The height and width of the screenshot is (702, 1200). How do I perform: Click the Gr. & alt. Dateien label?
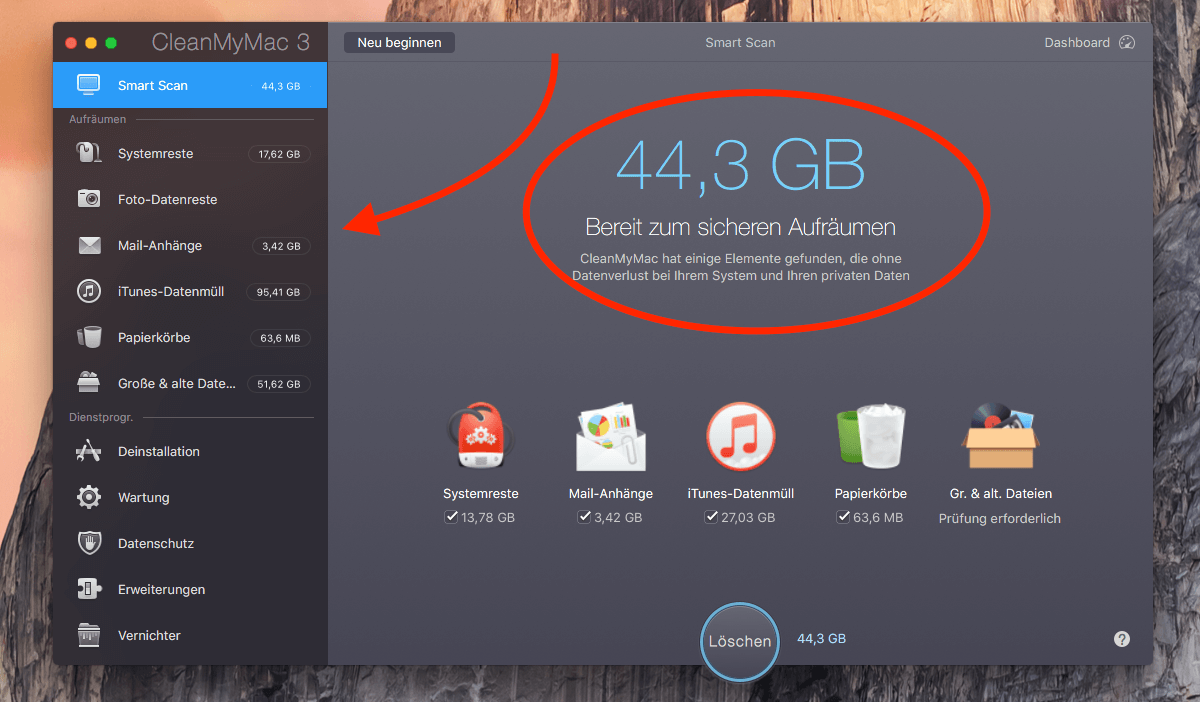click(x=1001, y=493)
